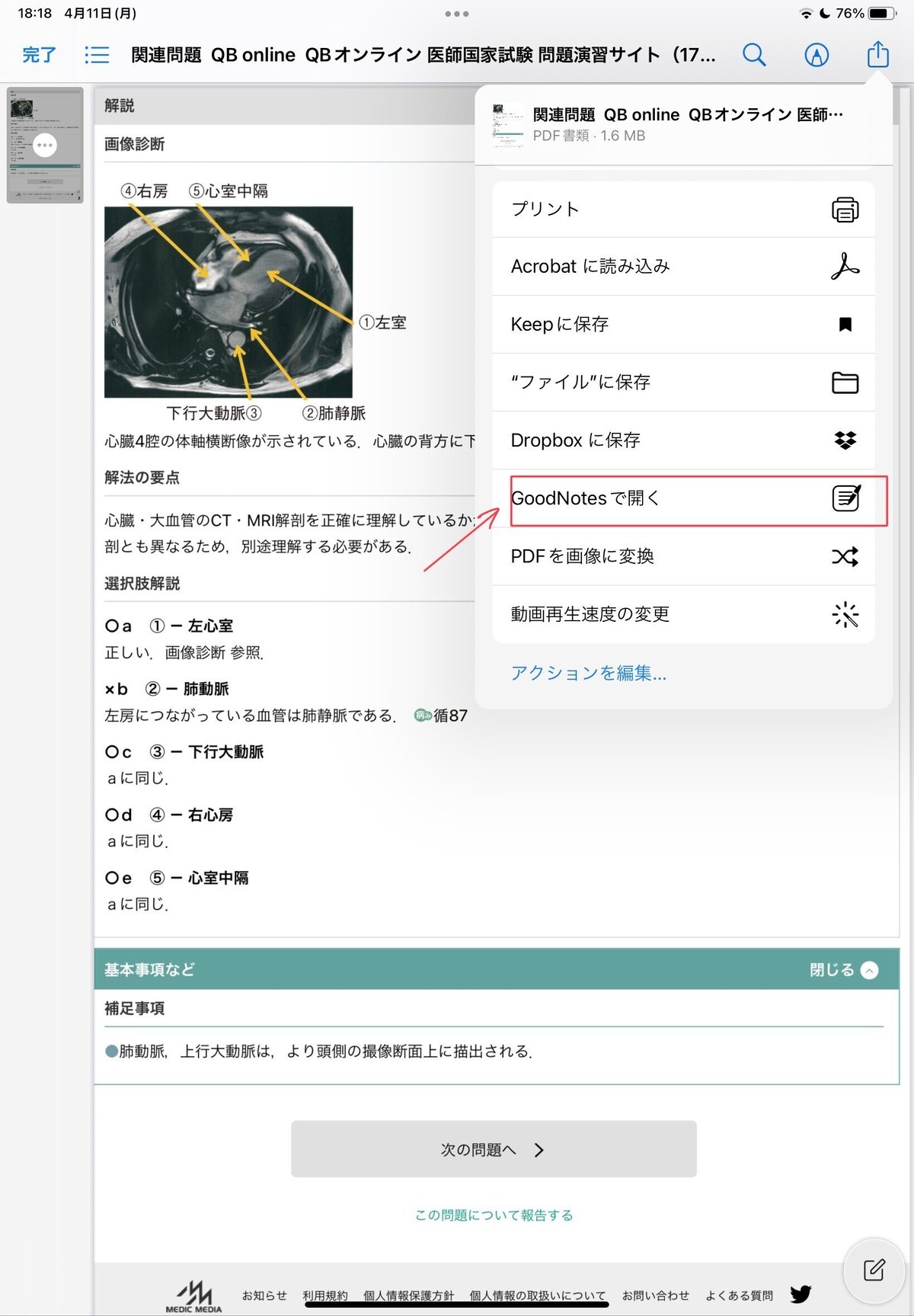Tap the ②肺静脈 image label
914x1316 pixels.
(334, 413)
